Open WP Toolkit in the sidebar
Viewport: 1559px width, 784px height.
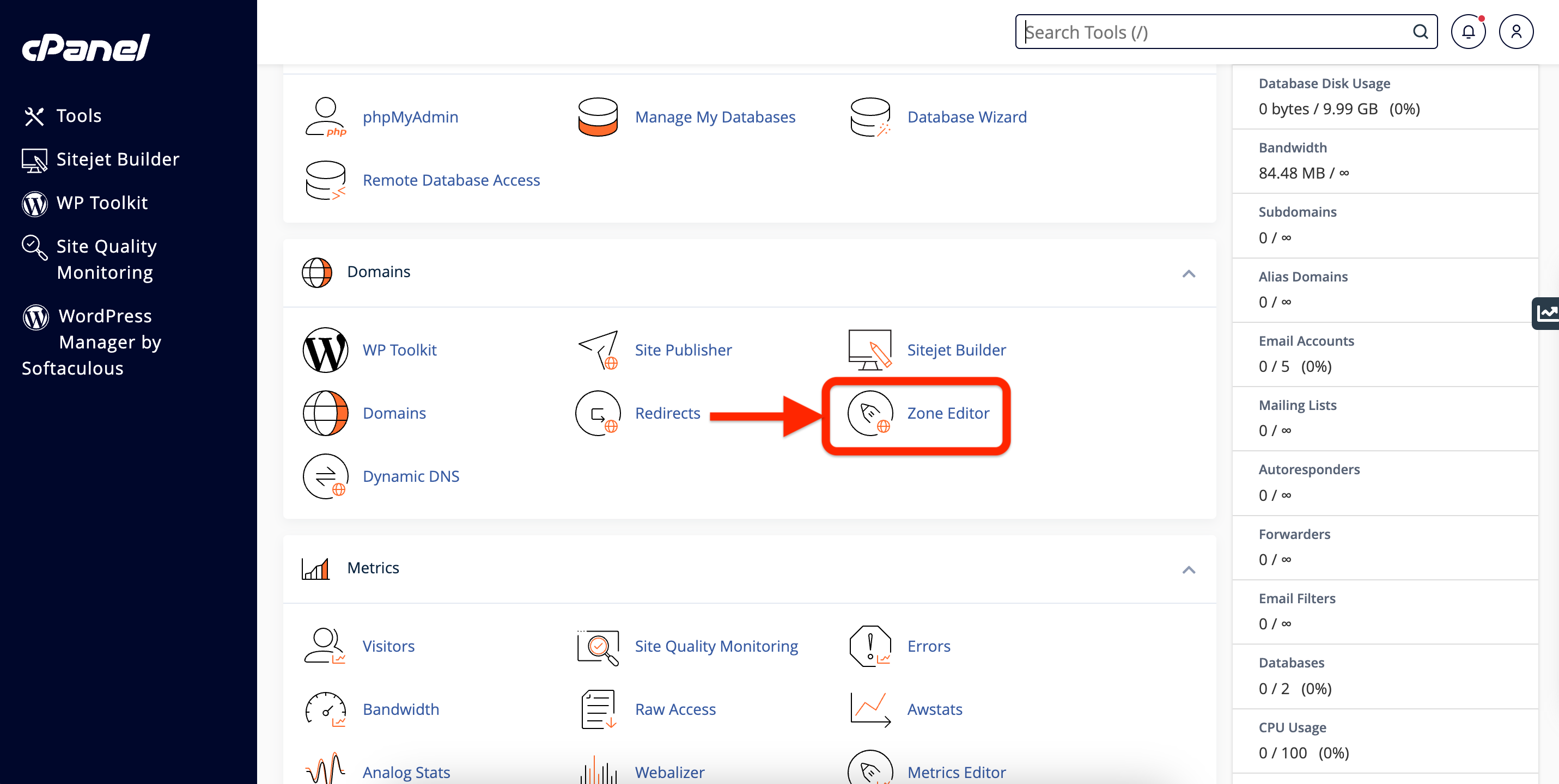tap(85, 203)
